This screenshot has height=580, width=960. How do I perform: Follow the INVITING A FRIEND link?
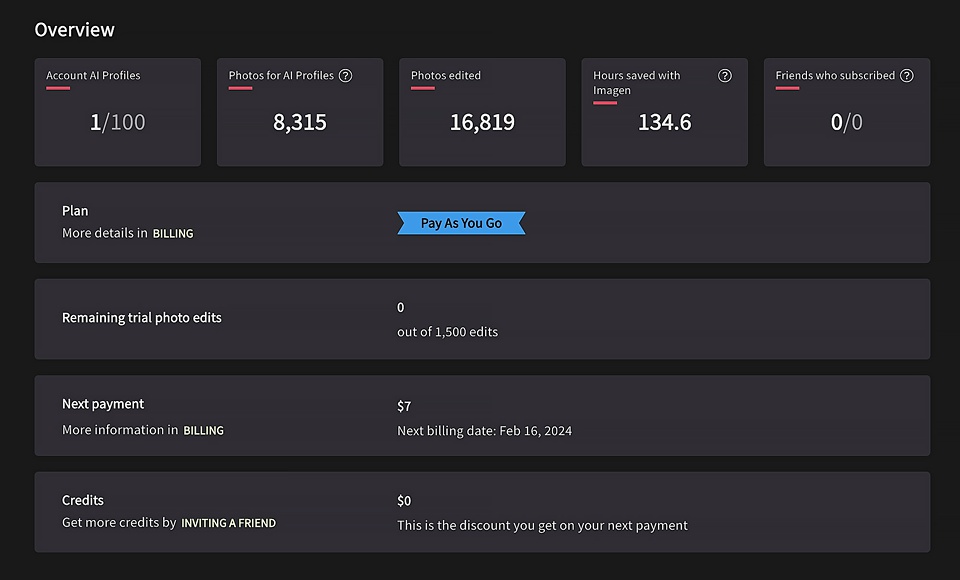[228, 523]
